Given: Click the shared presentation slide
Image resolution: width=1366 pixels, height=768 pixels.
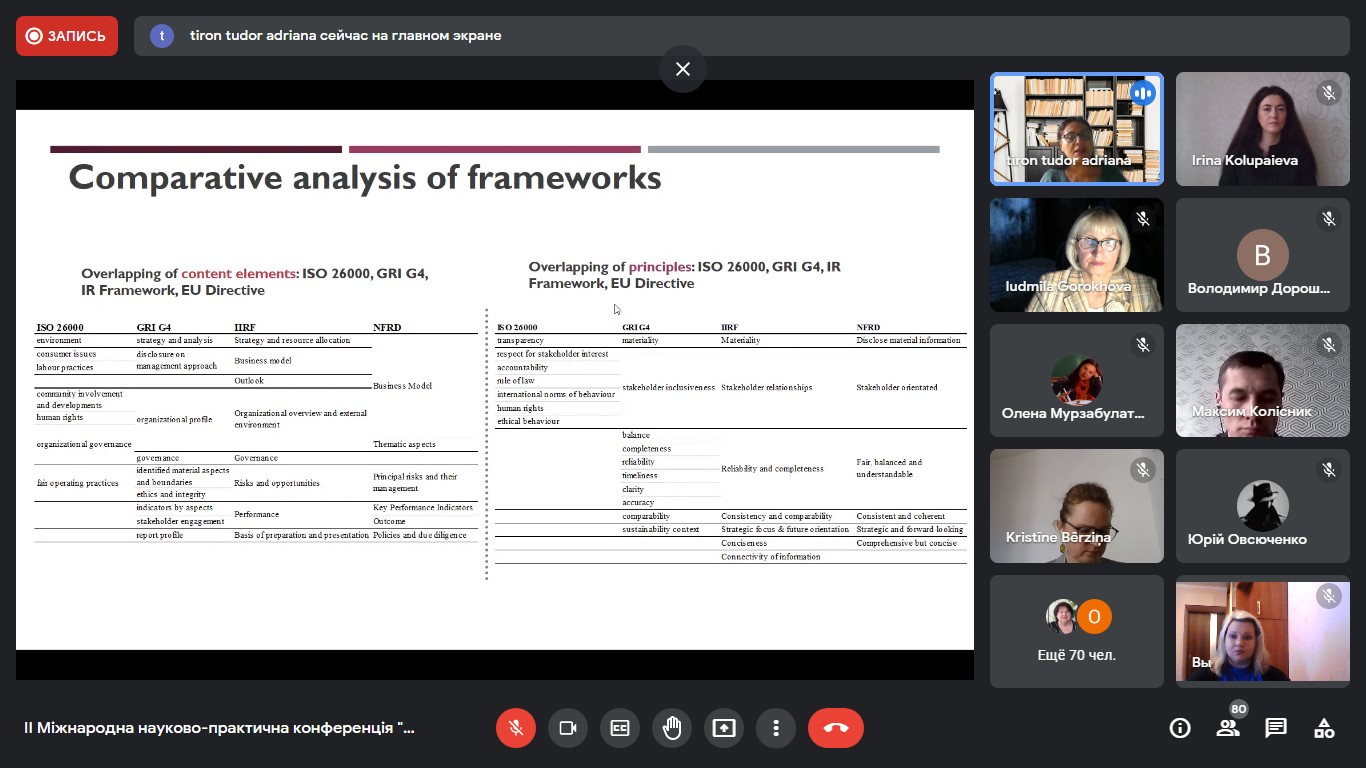Looking at the screenshot, I should pos(495,380).
